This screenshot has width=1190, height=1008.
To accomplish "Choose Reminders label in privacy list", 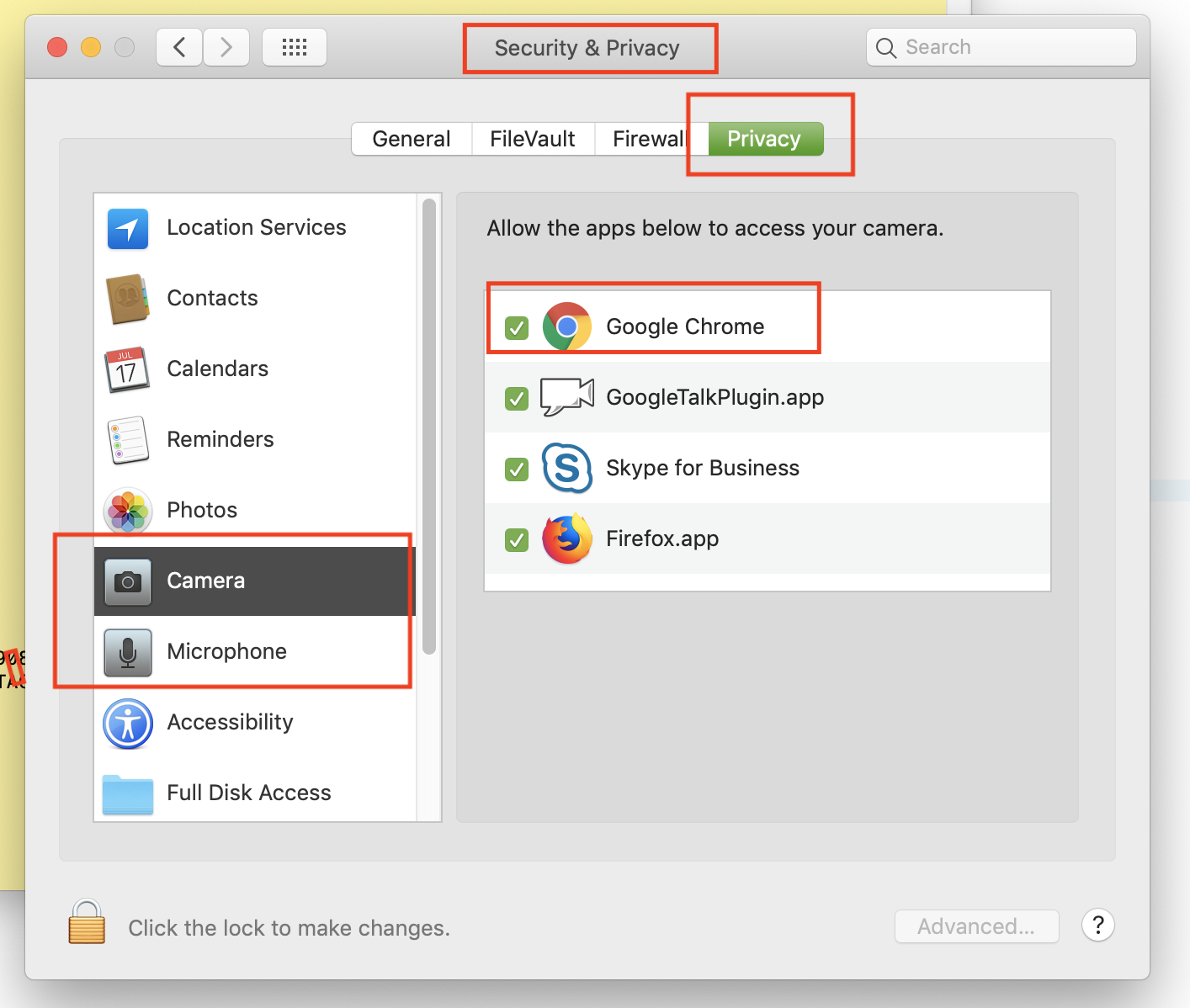I will 220,439.
